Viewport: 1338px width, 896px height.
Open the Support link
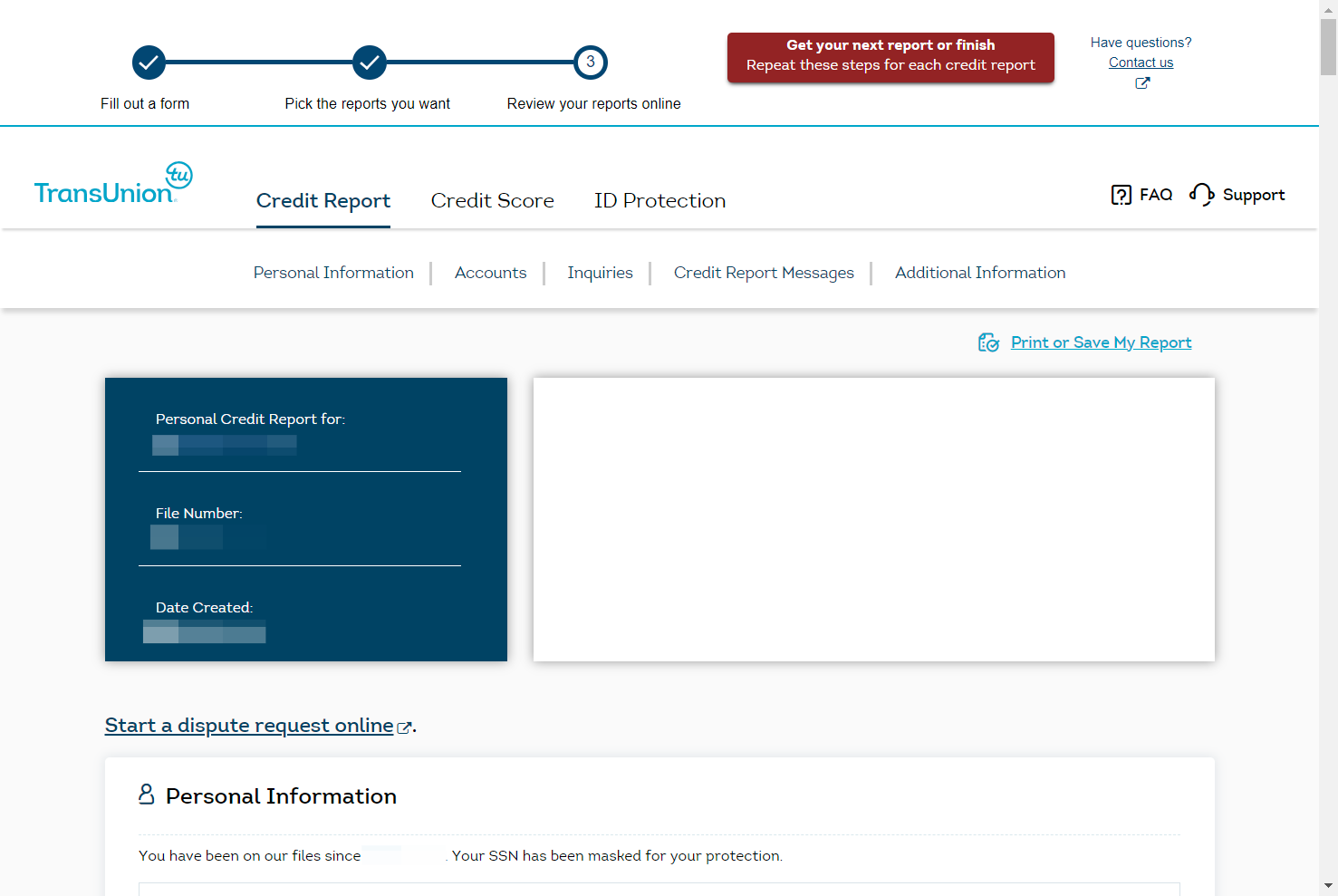pyautogui.click(x=1254, y=195)
